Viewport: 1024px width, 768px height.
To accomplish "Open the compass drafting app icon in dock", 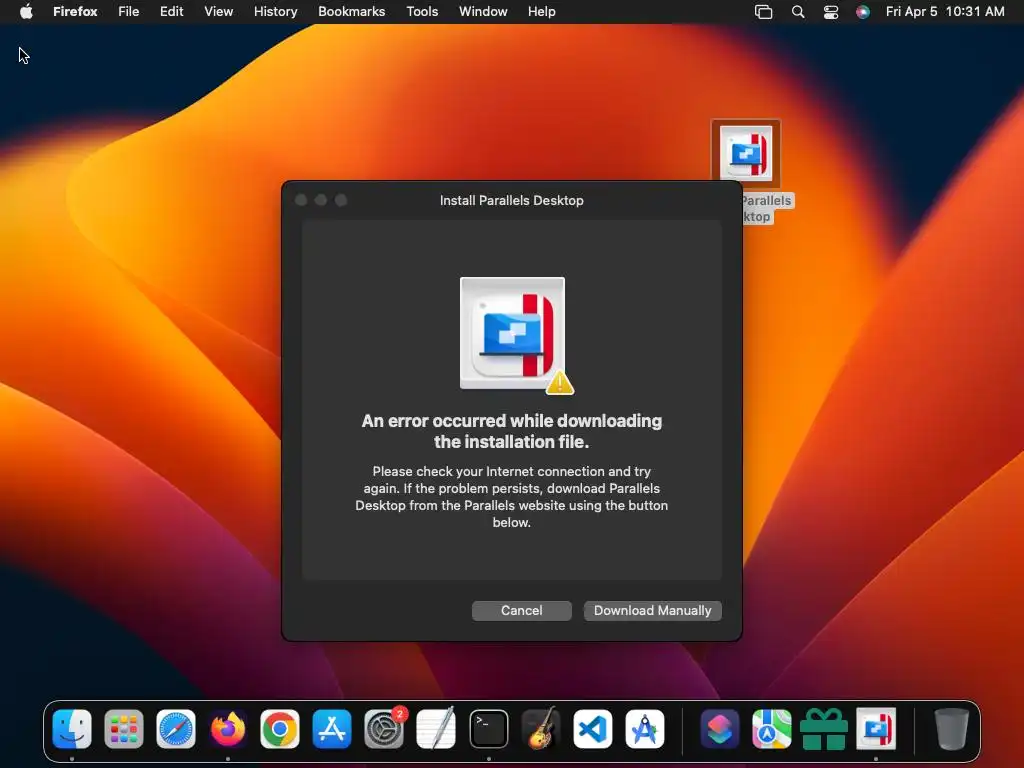I will (x=645, y=729).
